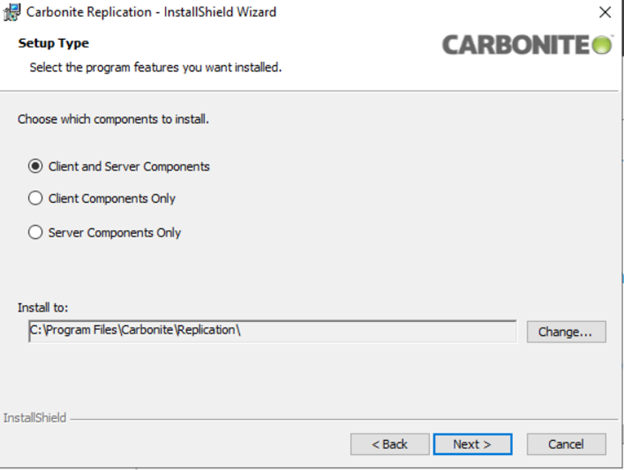624x470 pixels.
Task: Cancel the installation wizard
Action: pos(566,443)
